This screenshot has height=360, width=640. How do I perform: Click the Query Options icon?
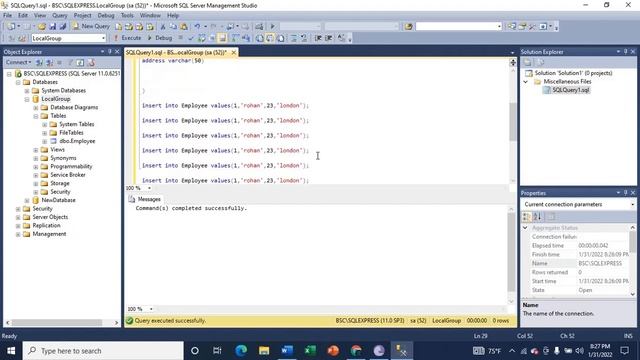pos(212,38)
